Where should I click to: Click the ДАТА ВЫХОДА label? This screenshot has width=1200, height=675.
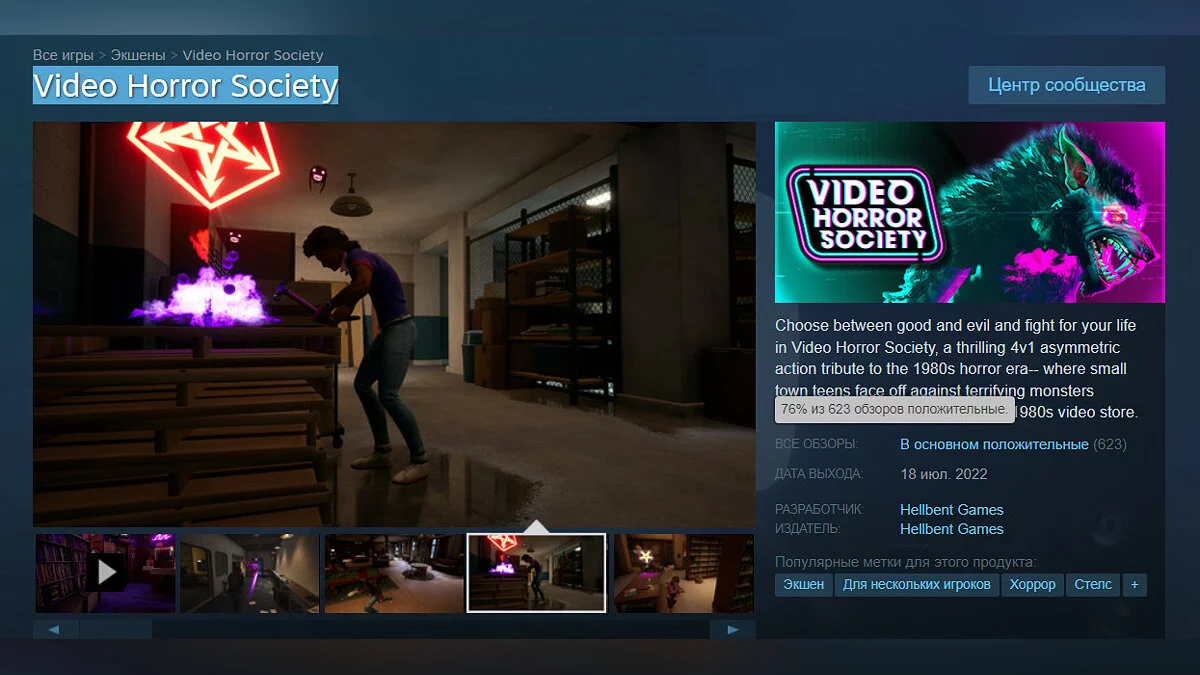819,474
